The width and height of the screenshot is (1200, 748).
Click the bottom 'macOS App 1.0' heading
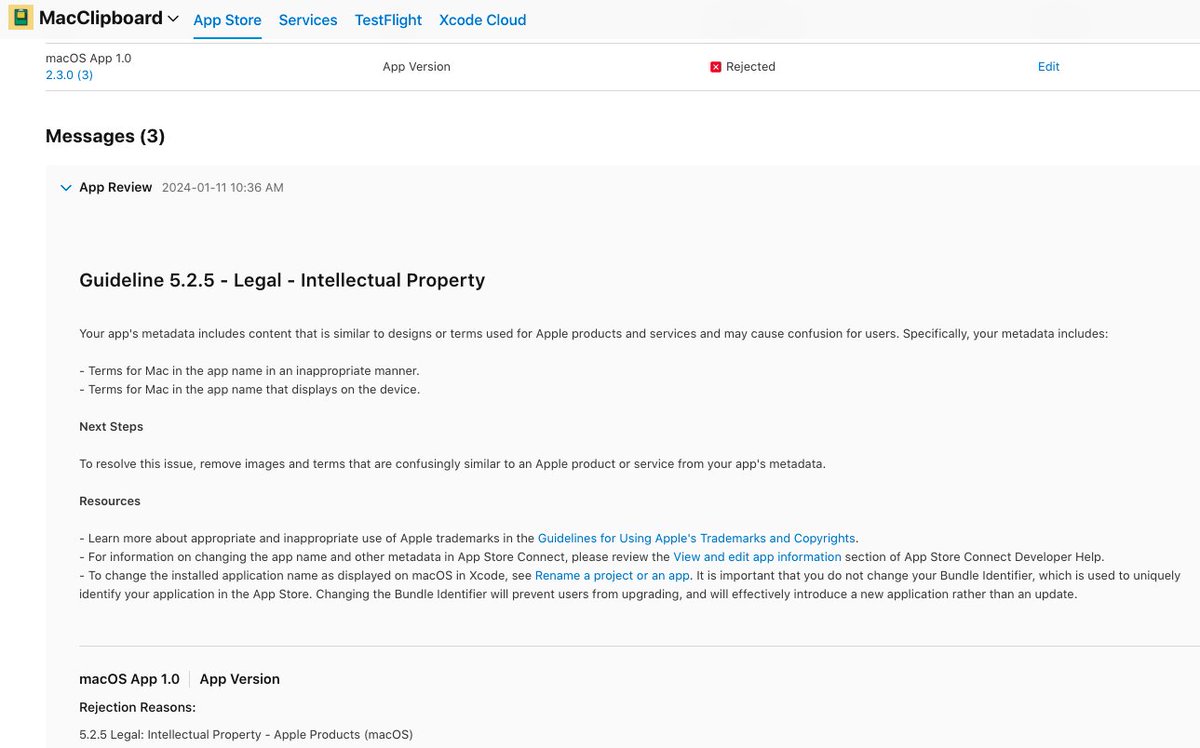(129, 679)
